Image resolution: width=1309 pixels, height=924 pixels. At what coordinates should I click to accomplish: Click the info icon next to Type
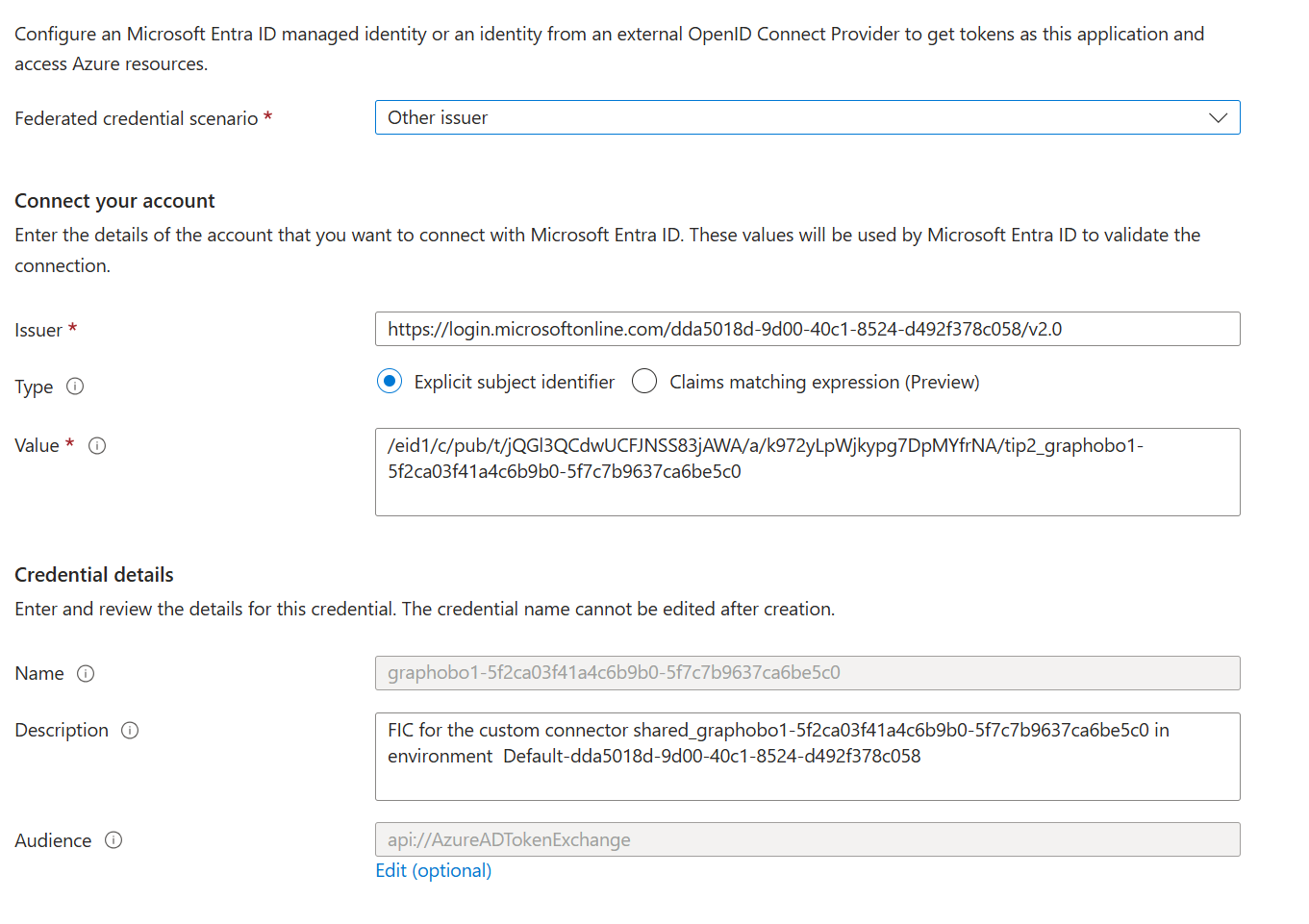[75, 387]
